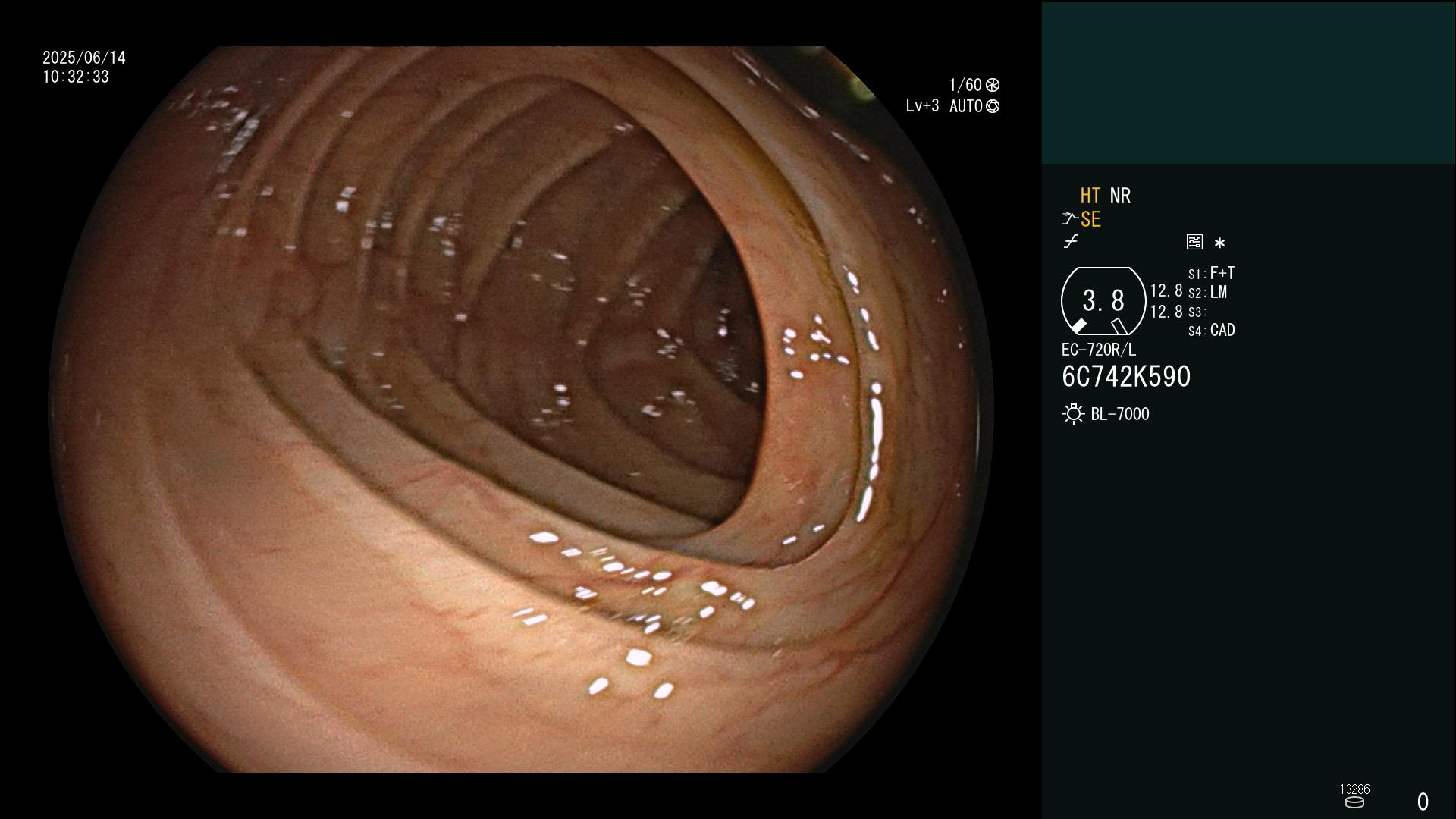Click the time 10:32:33

[76, 77]
